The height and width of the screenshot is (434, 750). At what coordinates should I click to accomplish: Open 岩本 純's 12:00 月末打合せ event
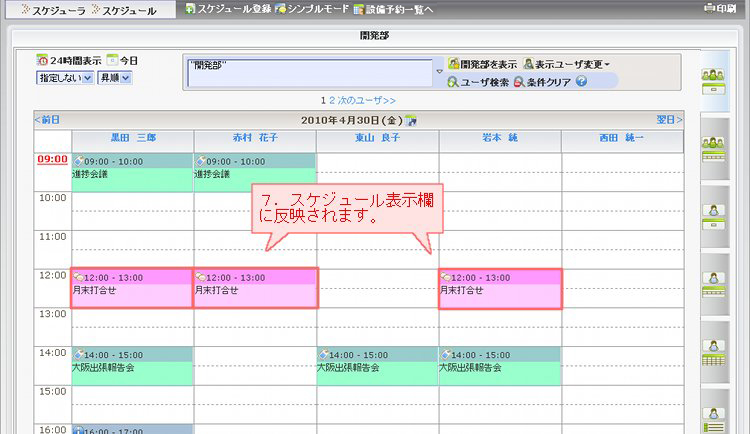(x=500, y=289)
